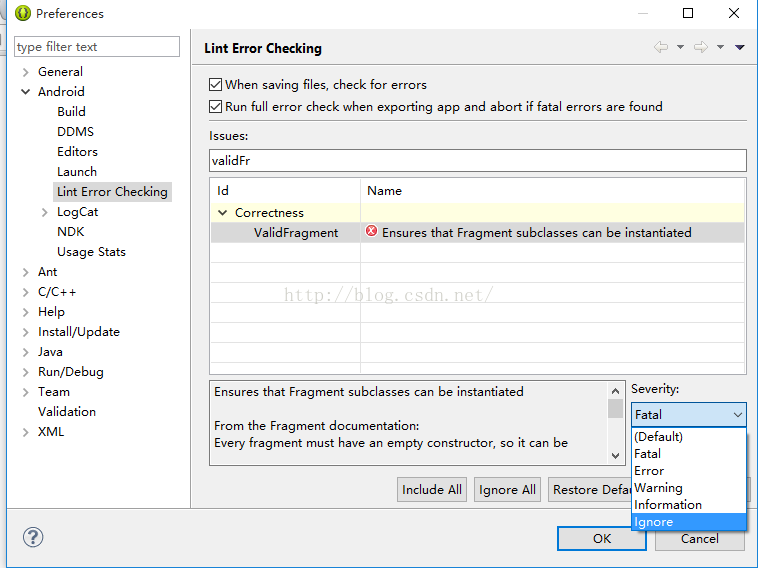This screenshot has height=568, width=758.
Task: Expand the Install/Update node
Action: coord(26,332)
